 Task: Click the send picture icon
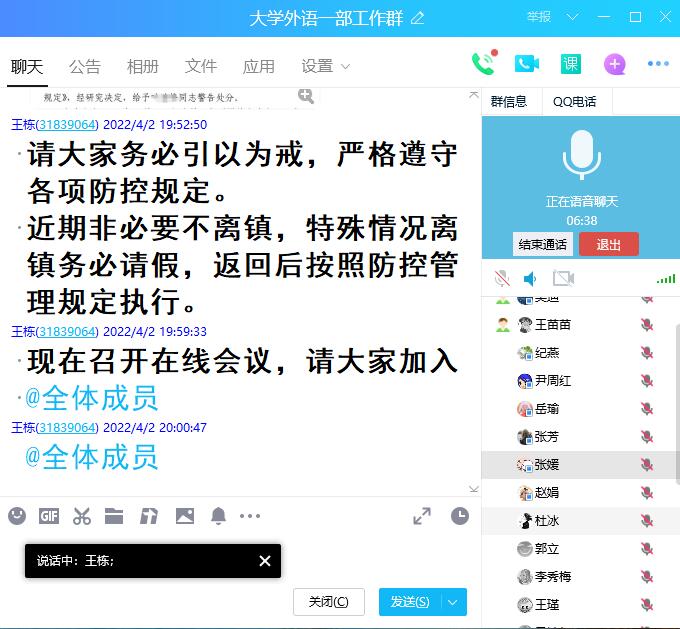tap(185, 516)
